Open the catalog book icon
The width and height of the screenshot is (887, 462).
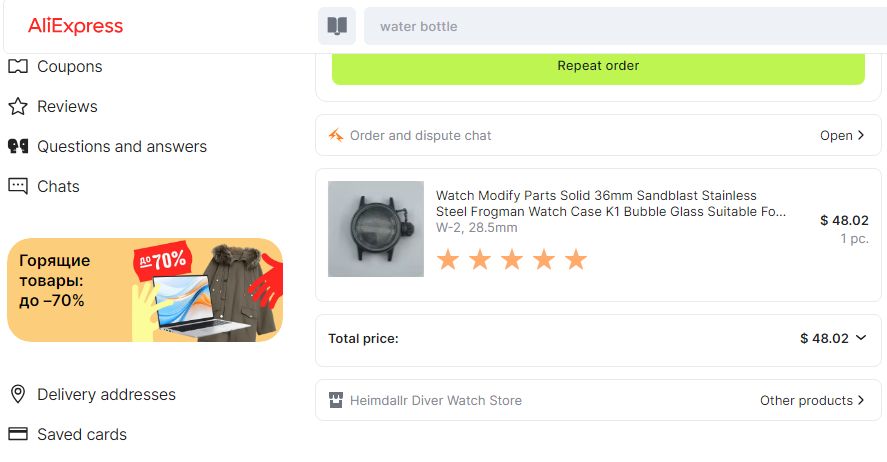point(337,26)
